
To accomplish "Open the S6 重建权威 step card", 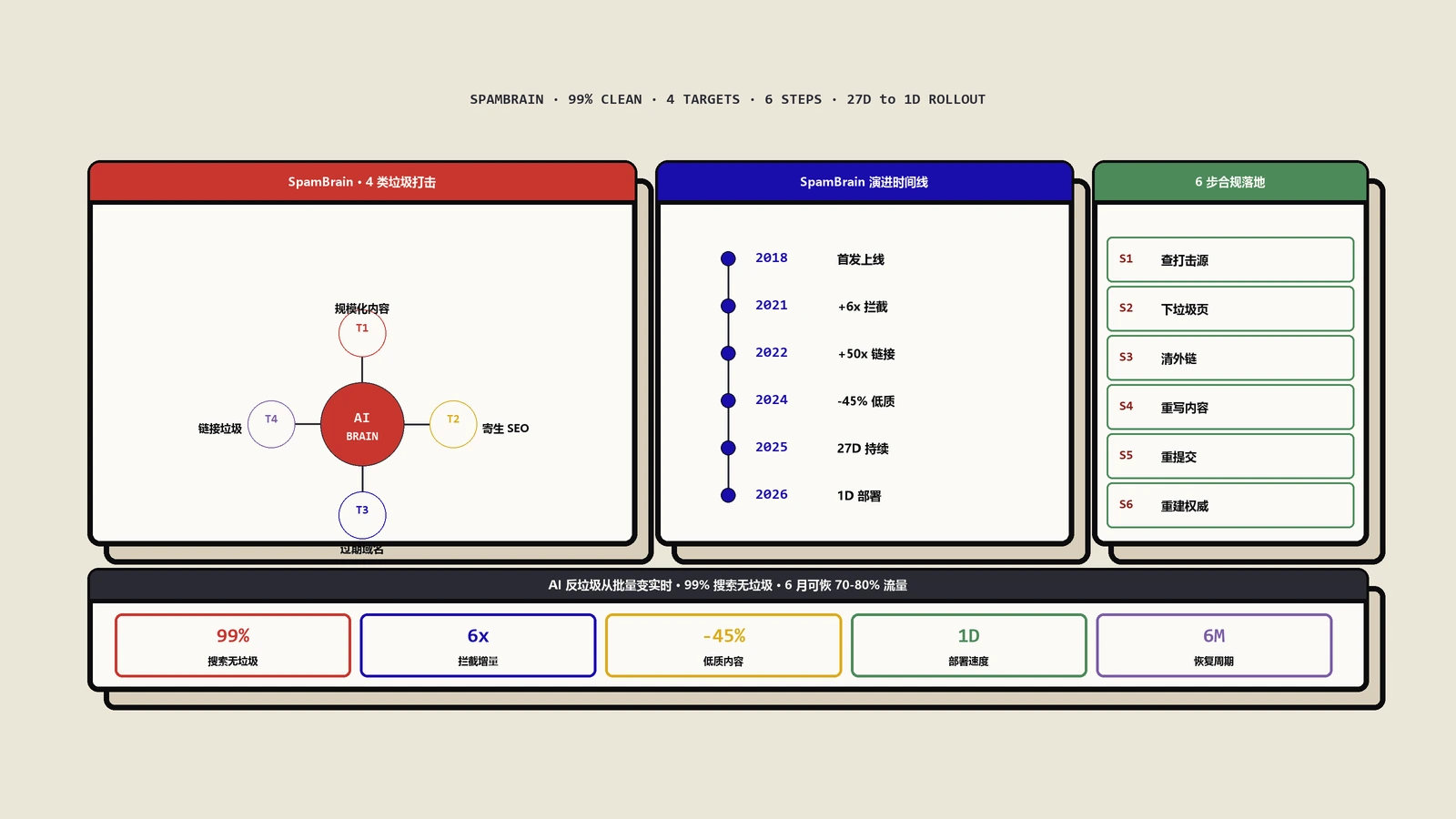I will [1230, 505].
